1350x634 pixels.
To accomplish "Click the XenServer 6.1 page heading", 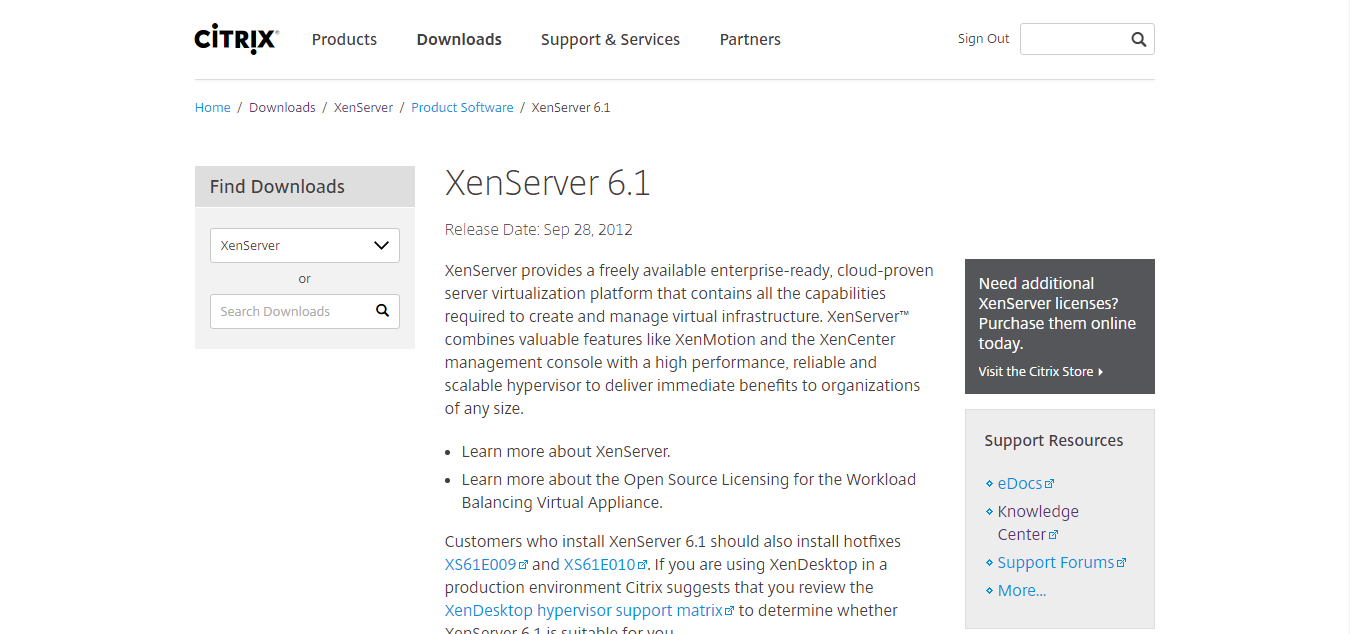I will click(x=548, y=183).
